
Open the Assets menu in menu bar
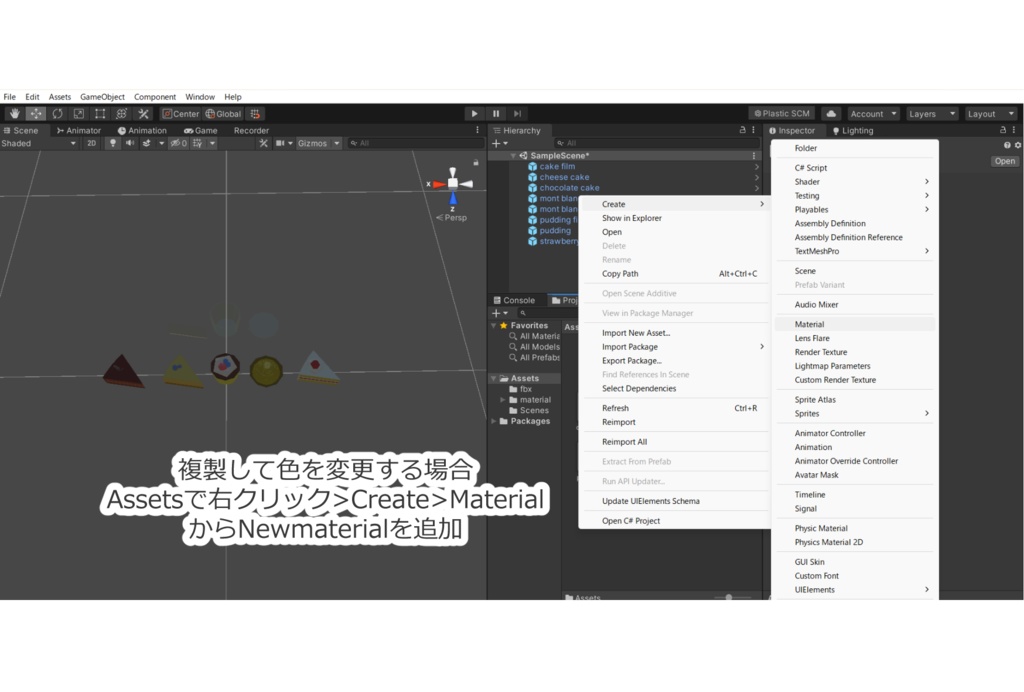[59, 97]
